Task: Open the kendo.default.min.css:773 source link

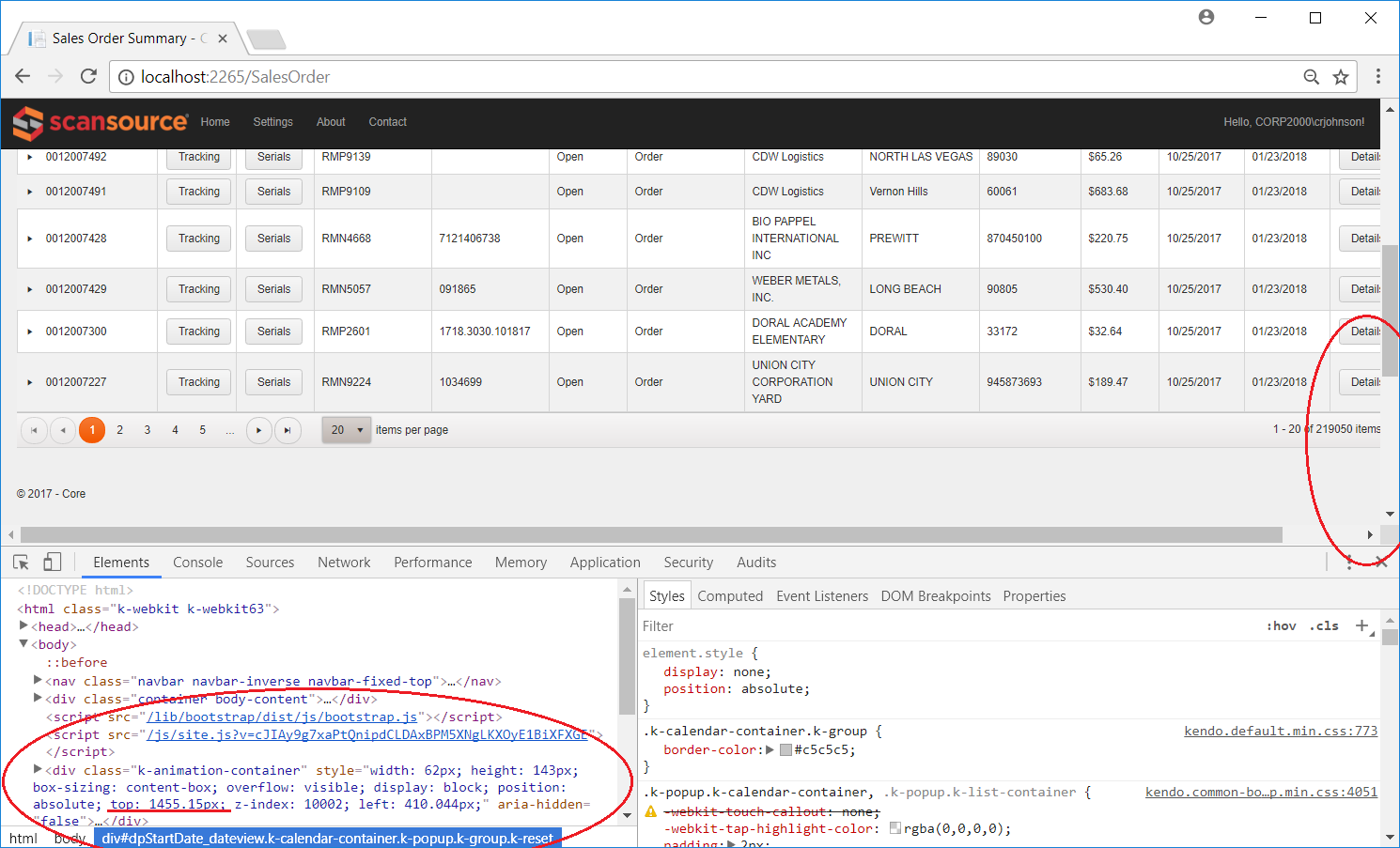Action: [1280, 731]
